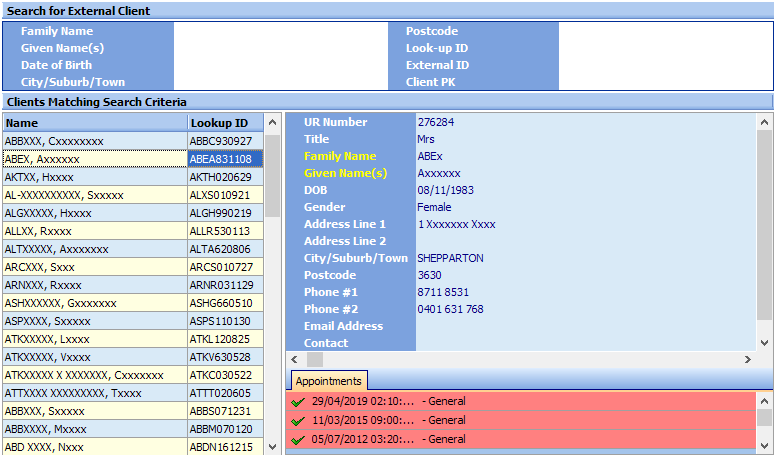Click client details vertical scrollbar thumb

(764, 225)
